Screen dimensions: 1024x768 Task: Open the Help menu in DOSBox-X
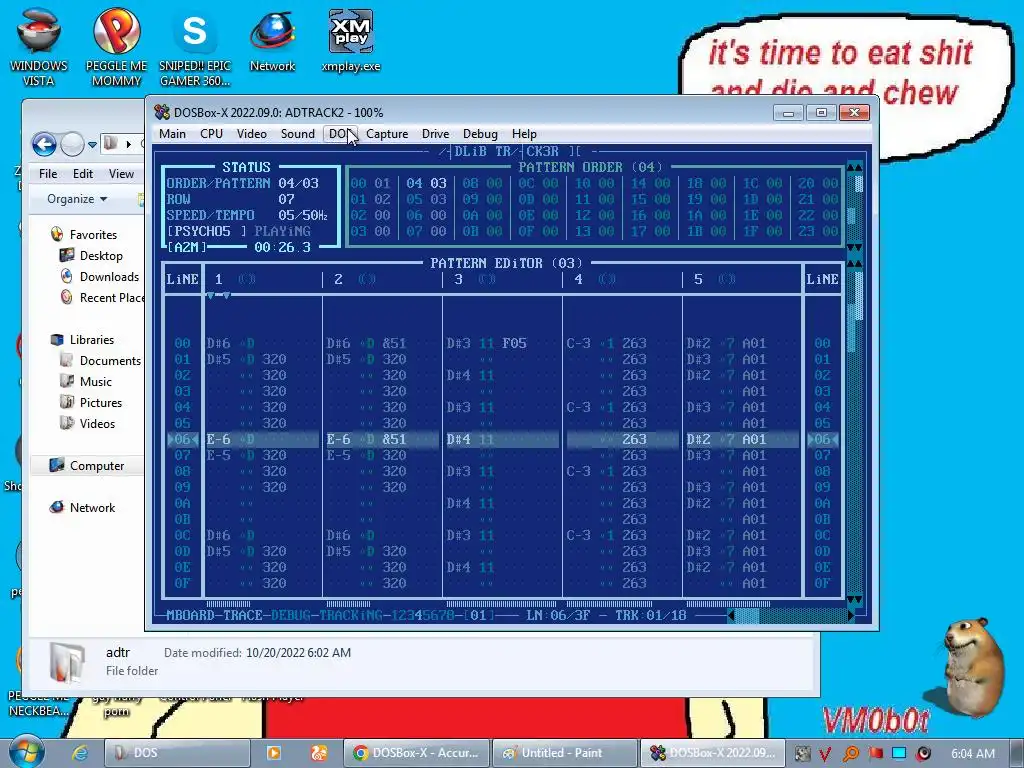pyautogui.click(x=524, y=134)
